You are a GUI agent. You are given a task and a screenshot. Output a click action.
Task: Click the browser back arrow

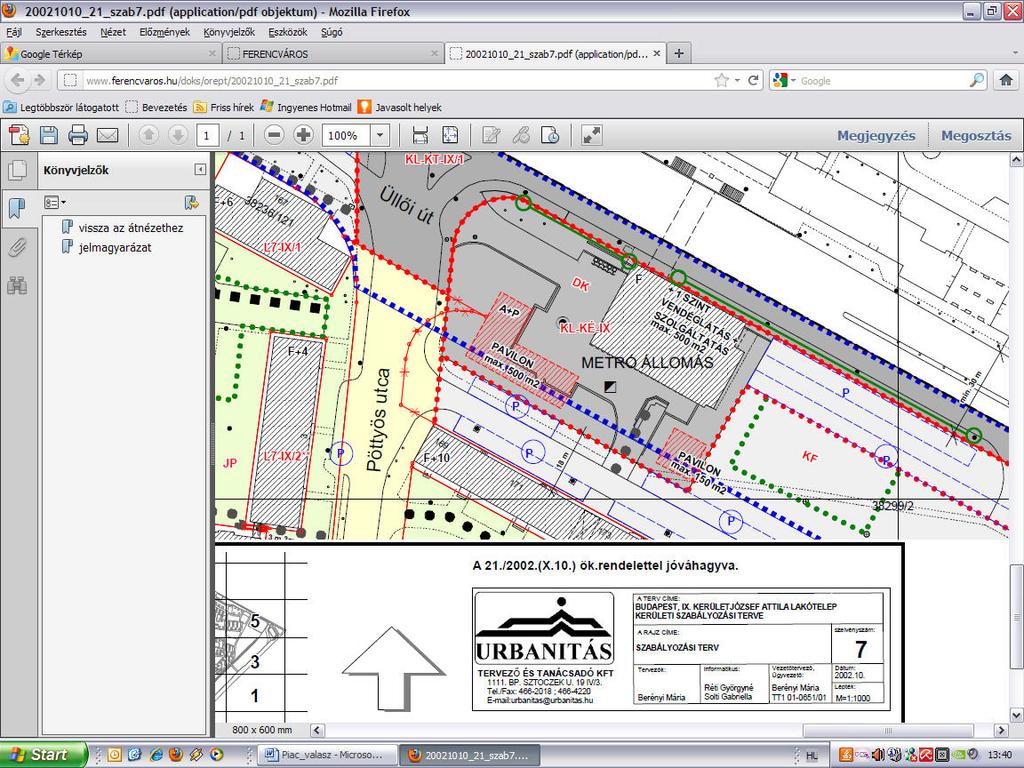click(18, 80)
